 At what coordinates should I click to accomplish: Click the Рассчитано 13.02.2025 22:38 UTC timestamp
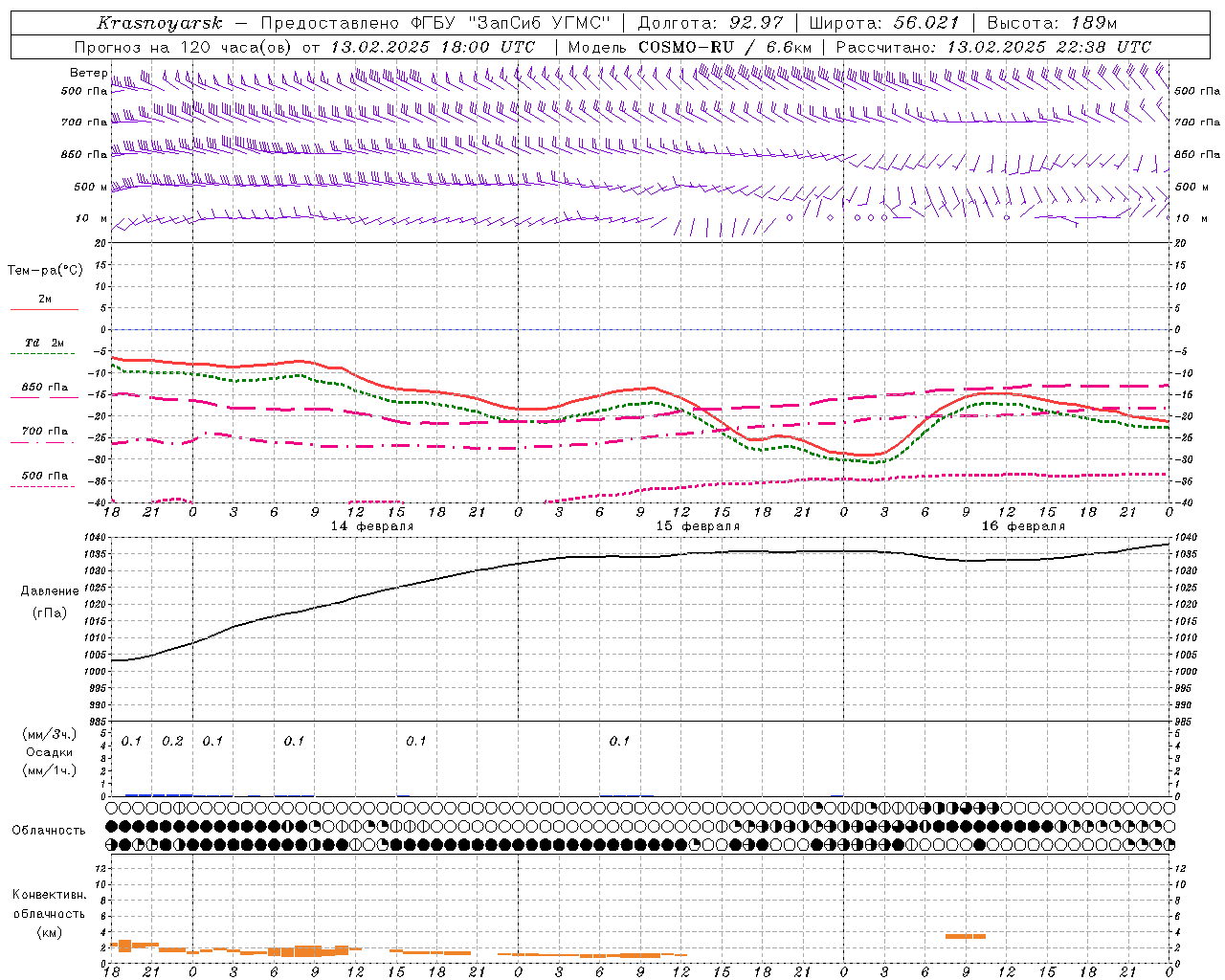993,47
